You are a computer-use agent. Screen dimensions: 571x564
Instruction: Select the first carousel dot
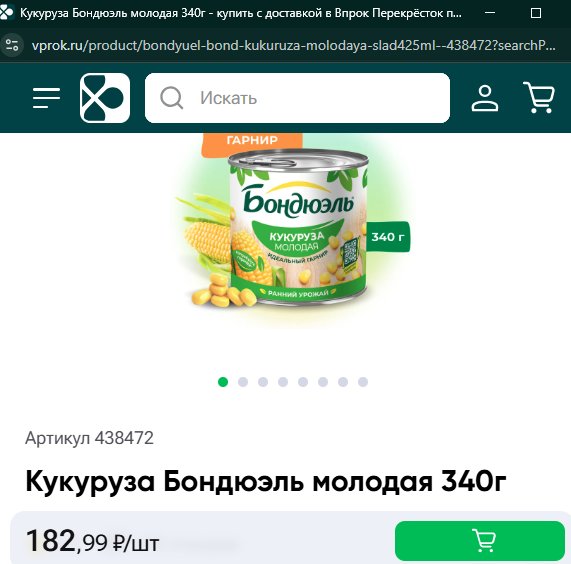(223, 382)
